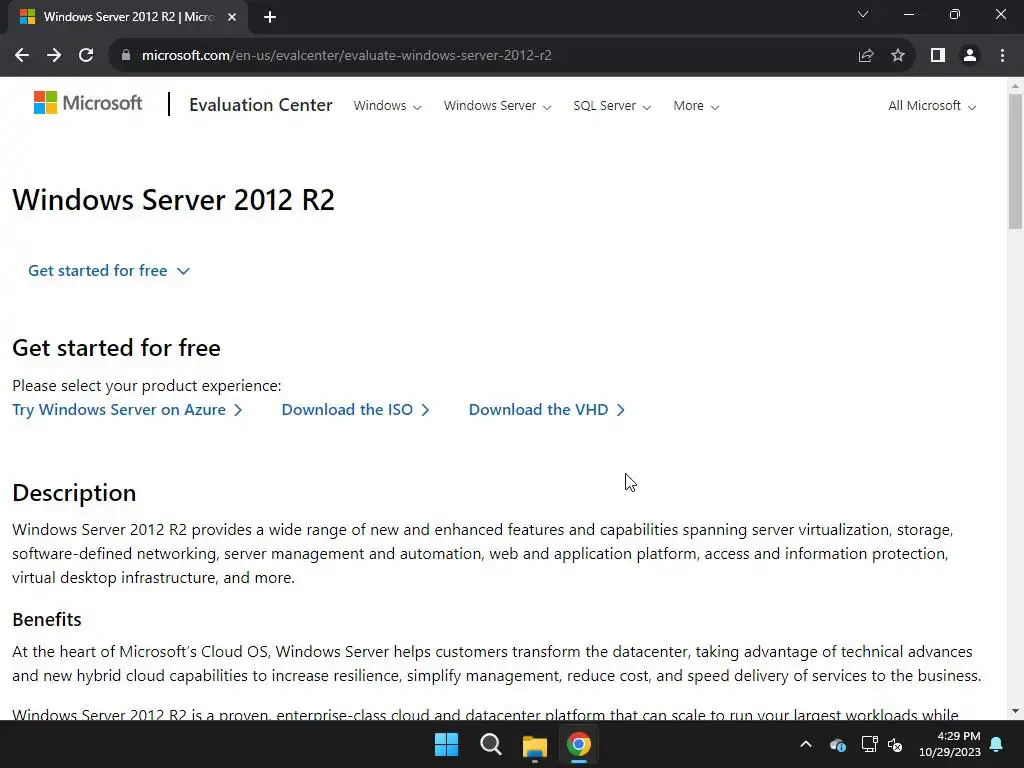Open the Evaluation Center home link
Viewport: 1024px width, 768px height.
click(x=261, y=105)
